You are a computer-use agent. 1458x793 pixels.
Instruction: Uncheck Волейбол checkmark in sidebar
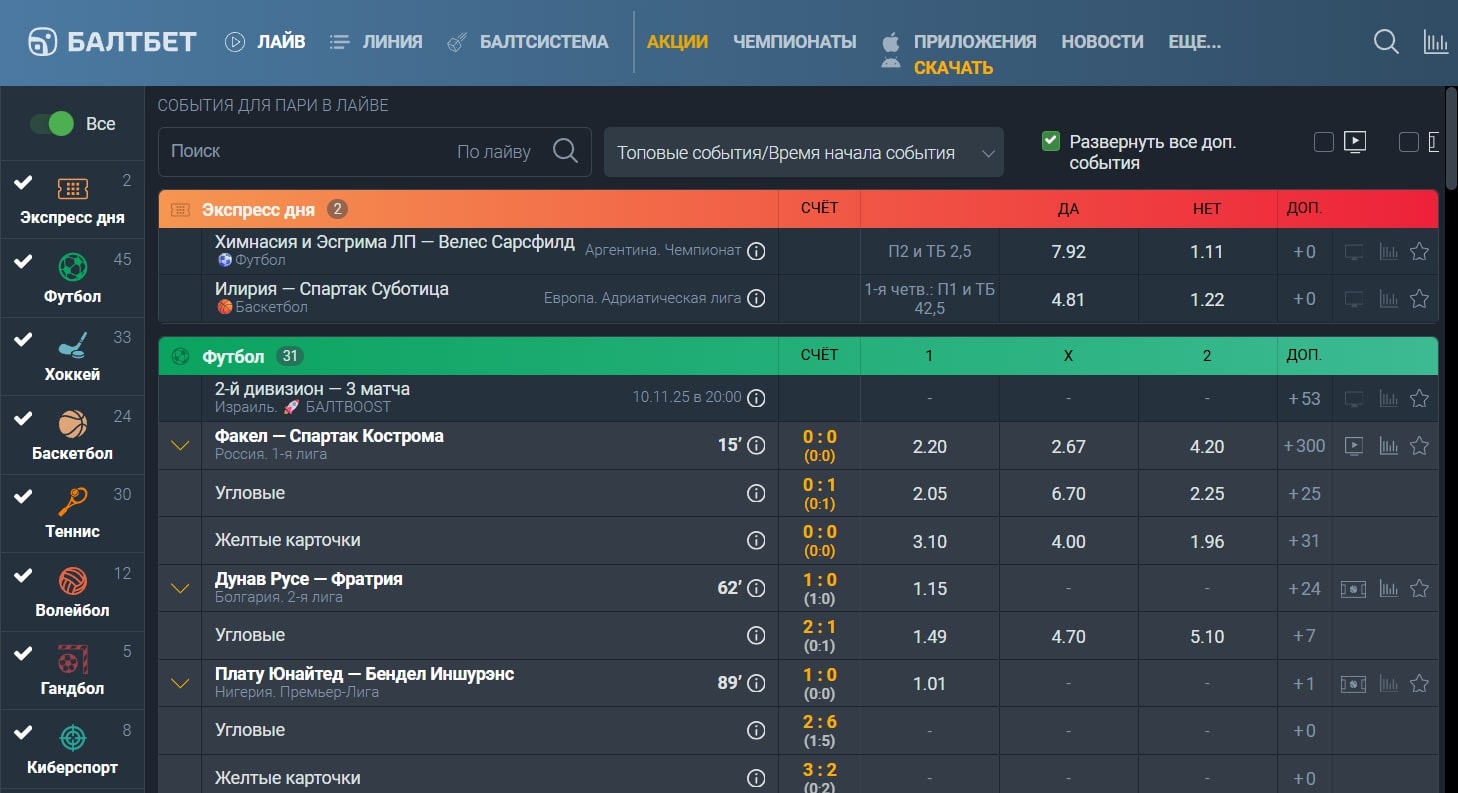click(23, 575)
